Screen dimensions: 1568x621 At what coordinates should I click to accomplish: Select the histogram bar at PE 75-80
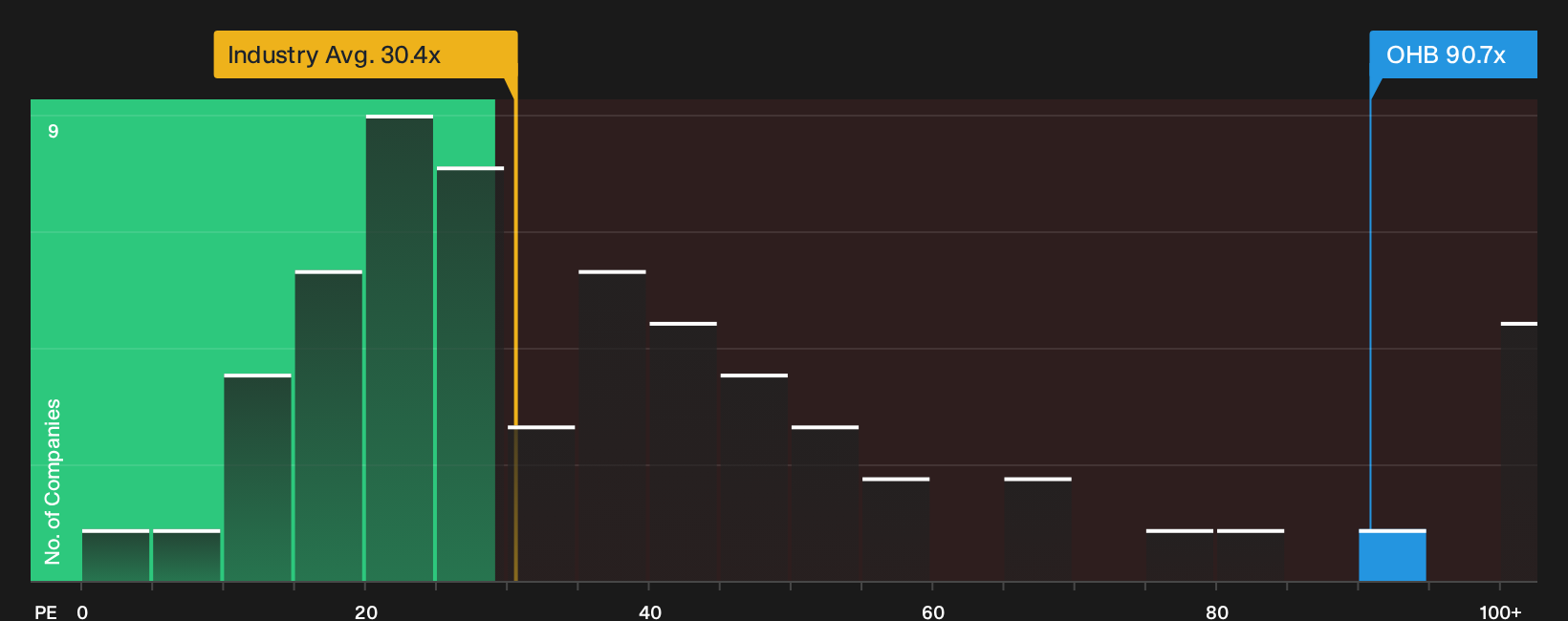click(1180, 555)
